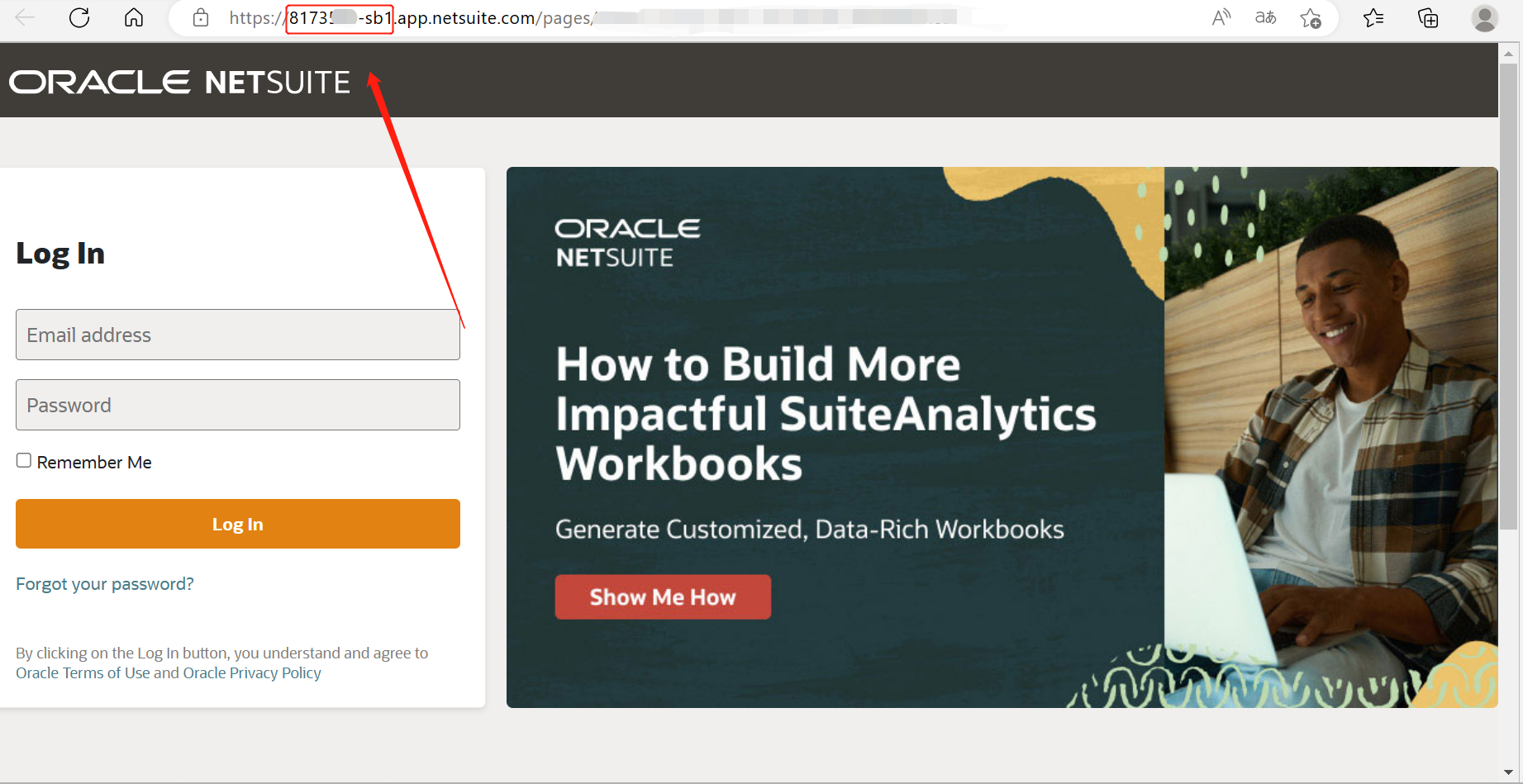1523x784 pixels.
Task: Click the Oracle NetSuite logo
Action: [178, 80]
